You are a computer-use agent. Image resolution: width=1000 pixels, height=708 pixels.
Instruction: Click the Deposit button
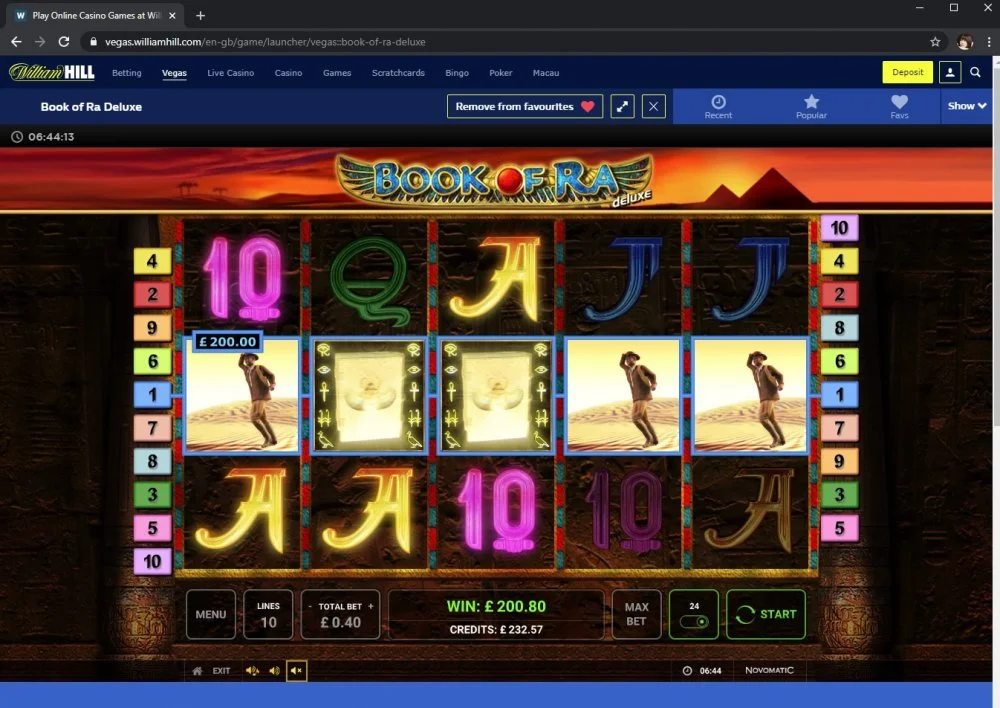tap(908, 72)
